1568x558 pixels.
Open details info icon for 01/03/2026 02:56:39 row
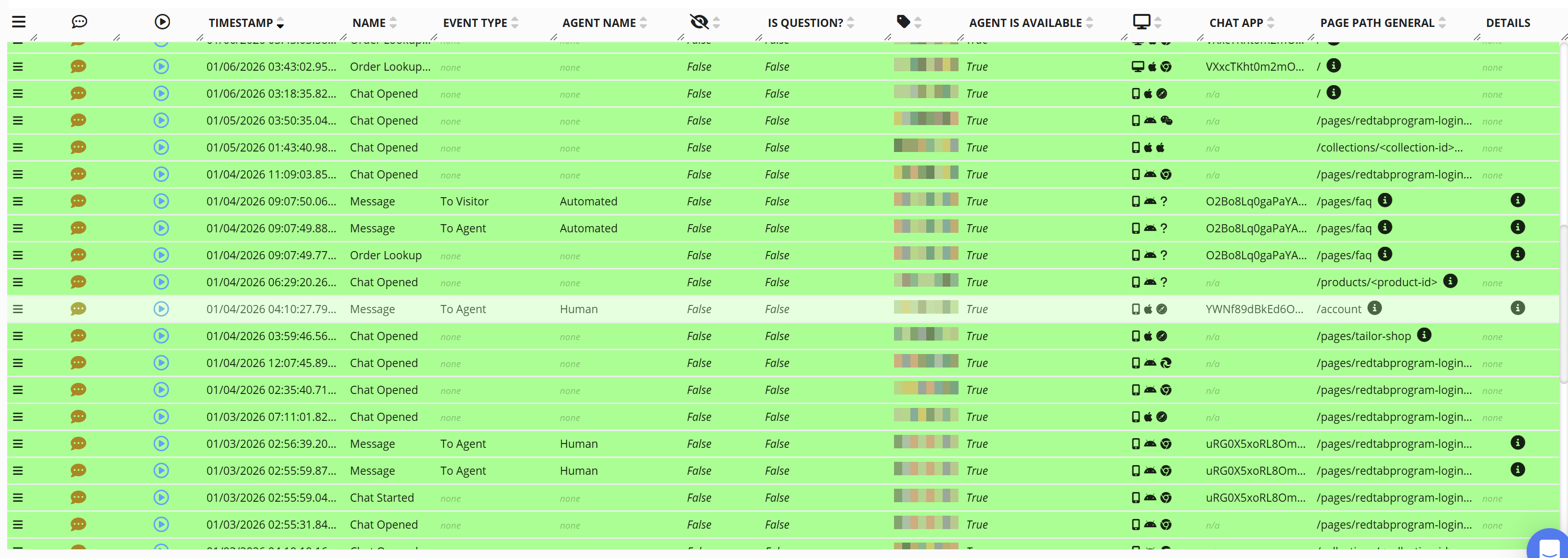pyautogui.click(x=1517, y=443)
